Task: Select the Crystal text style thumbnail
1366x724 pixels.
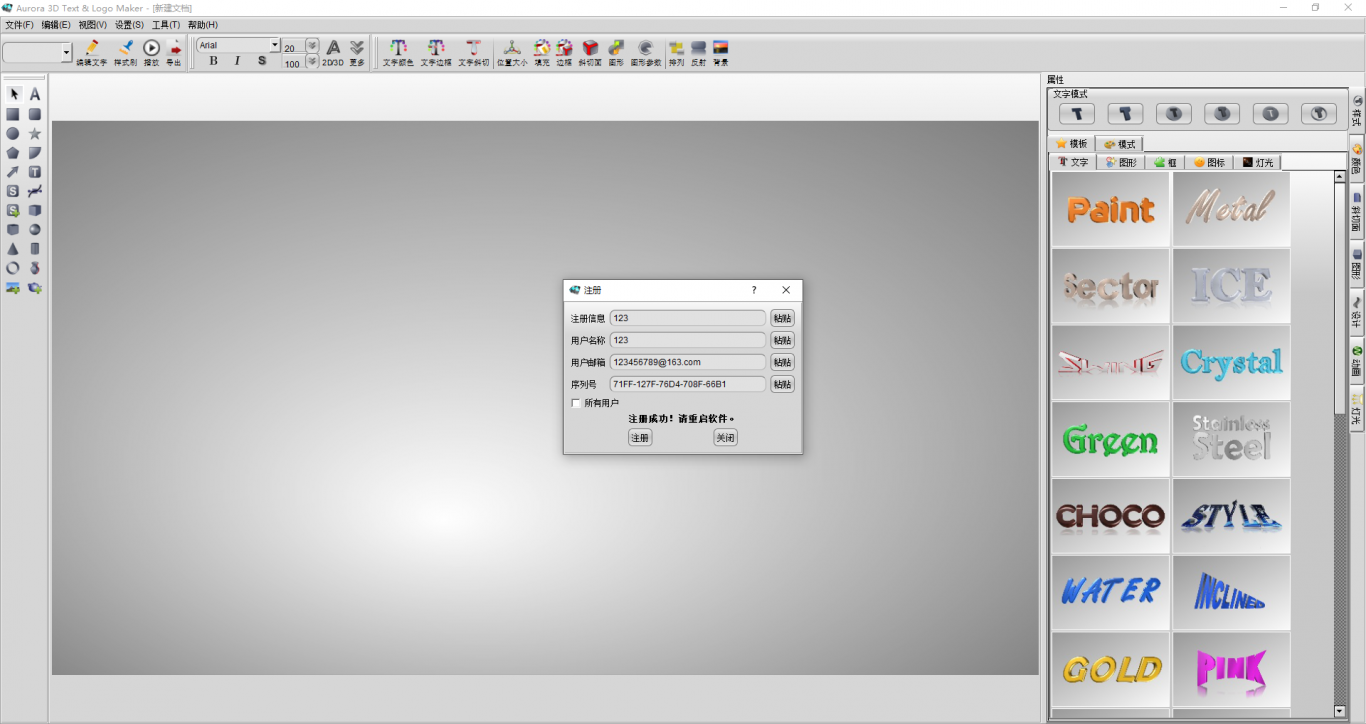Action: 1231,363
